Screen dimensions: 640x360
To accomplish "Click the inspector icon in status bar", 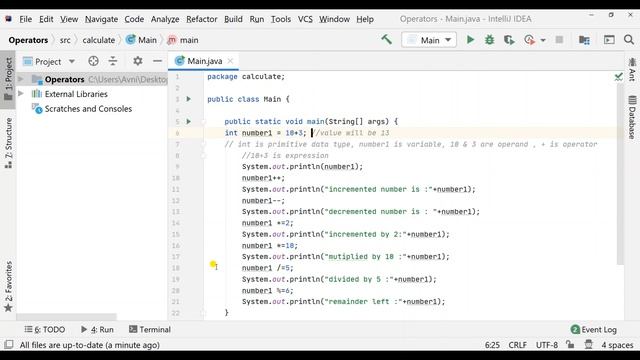I will click(x=588, y=344).
